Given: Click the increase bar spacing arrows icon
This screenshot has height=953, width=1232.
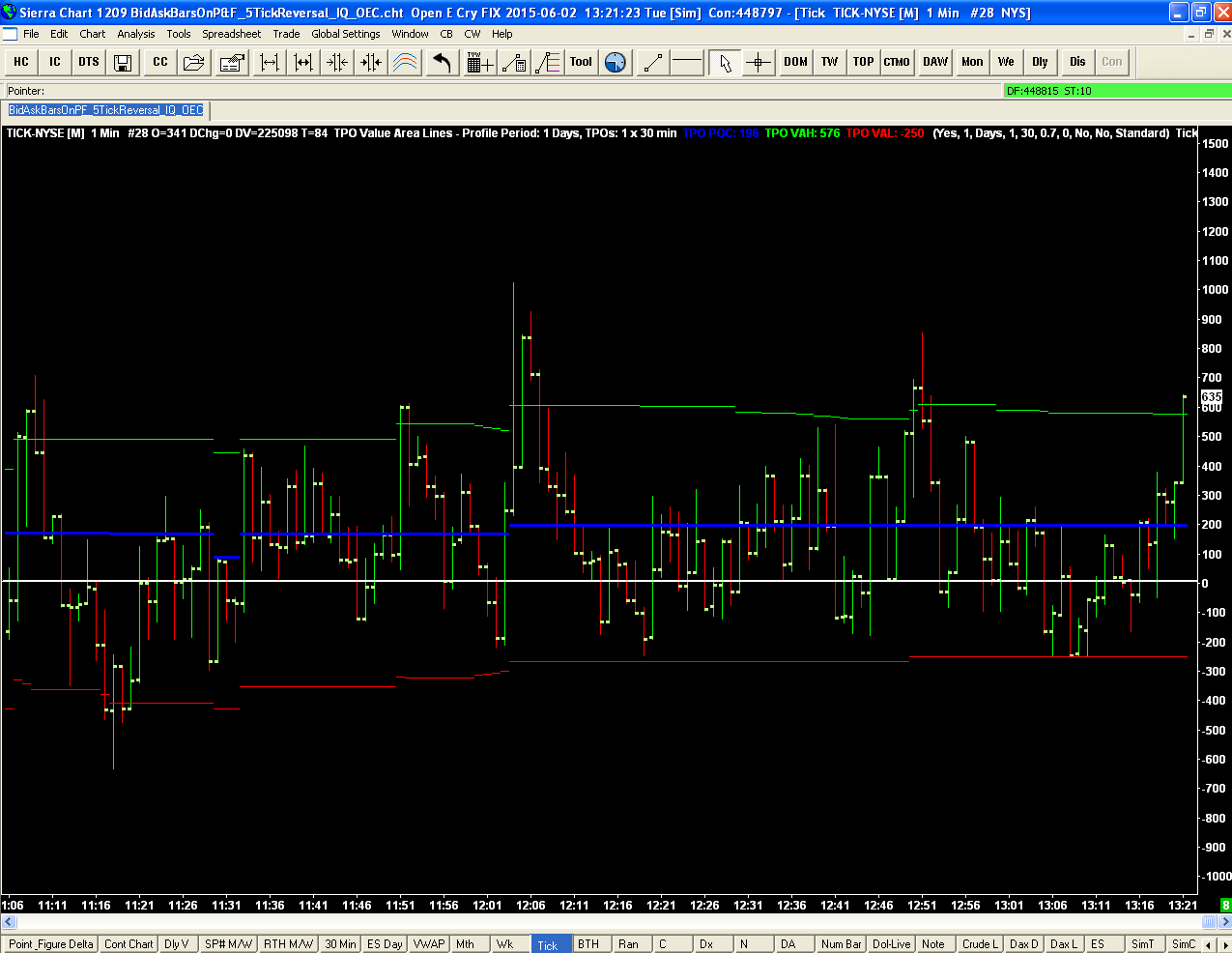Looking at the screenshot, I should point(303,62).
